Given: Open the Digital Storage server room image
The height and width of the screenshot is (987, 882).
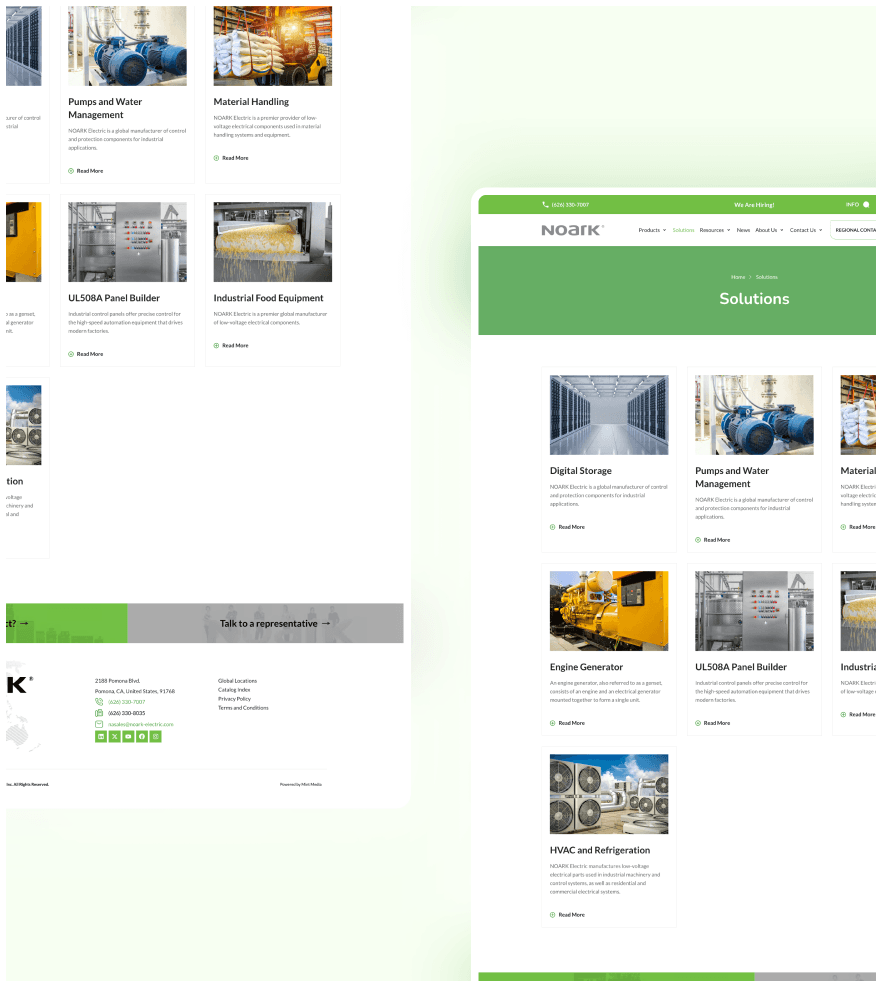Looking at the screenshot, I should (609, 415).
